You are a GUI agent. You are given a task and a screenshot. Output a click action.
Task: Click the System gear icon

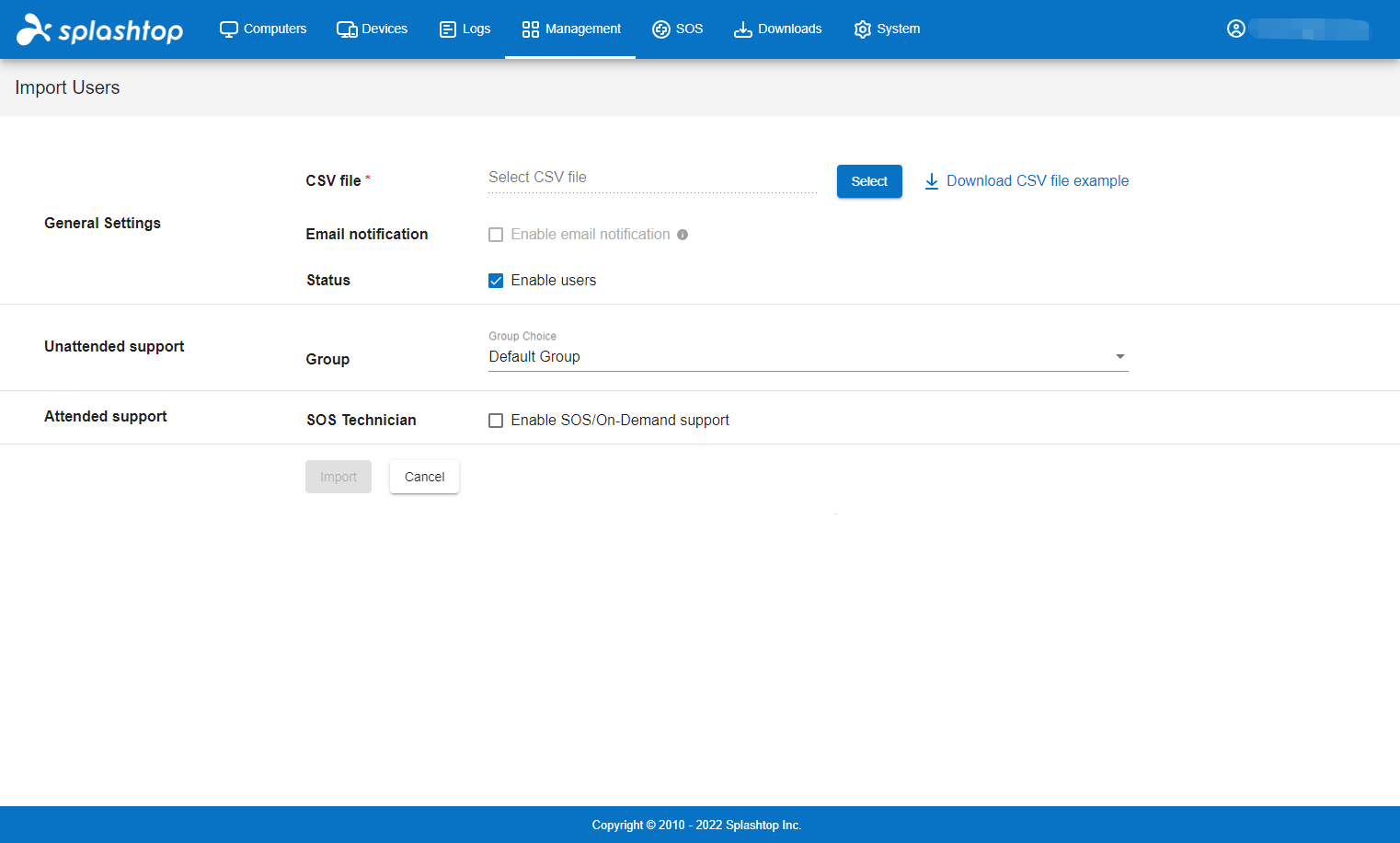tap(862, 29)
